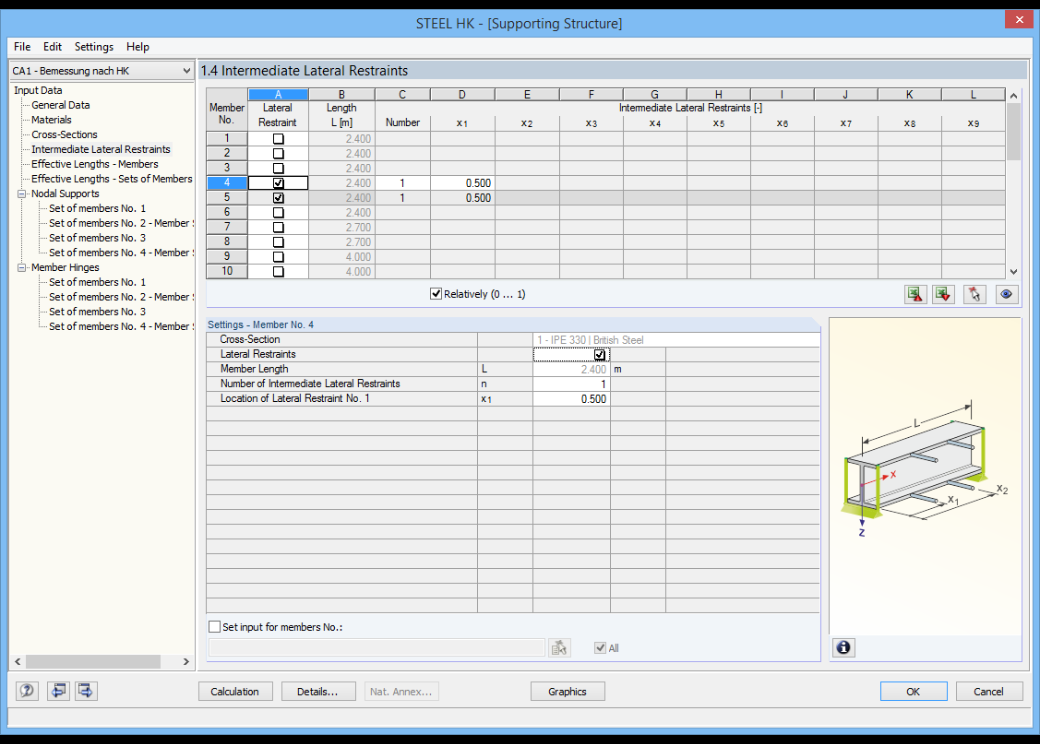Open the Edit menu
Screen dimensions: 1040x744
pyautogui.click(x=52, y=46)
